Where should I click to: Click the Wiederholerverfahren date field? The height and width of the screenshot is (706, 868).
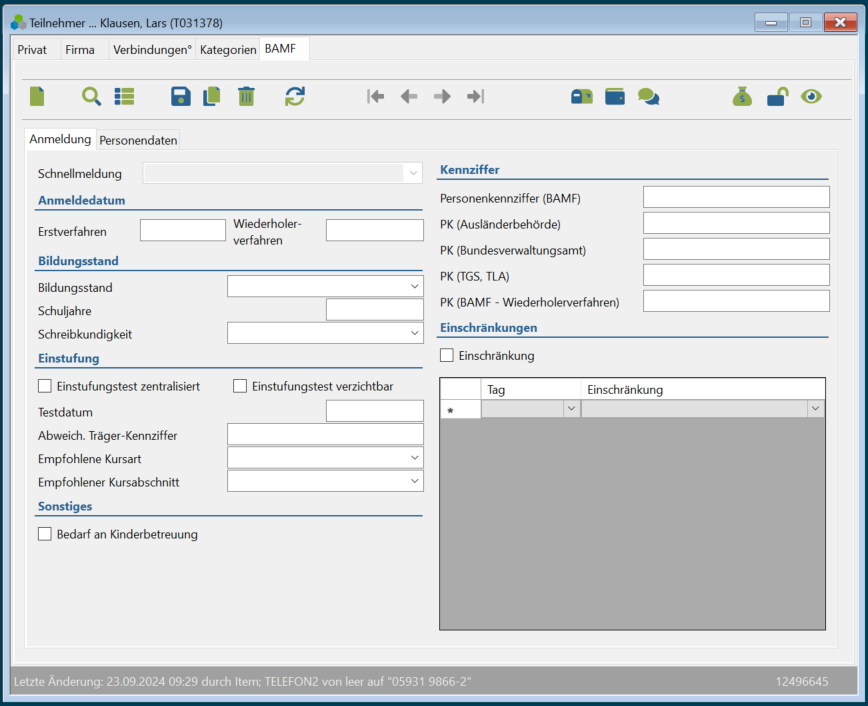[375, 230]
